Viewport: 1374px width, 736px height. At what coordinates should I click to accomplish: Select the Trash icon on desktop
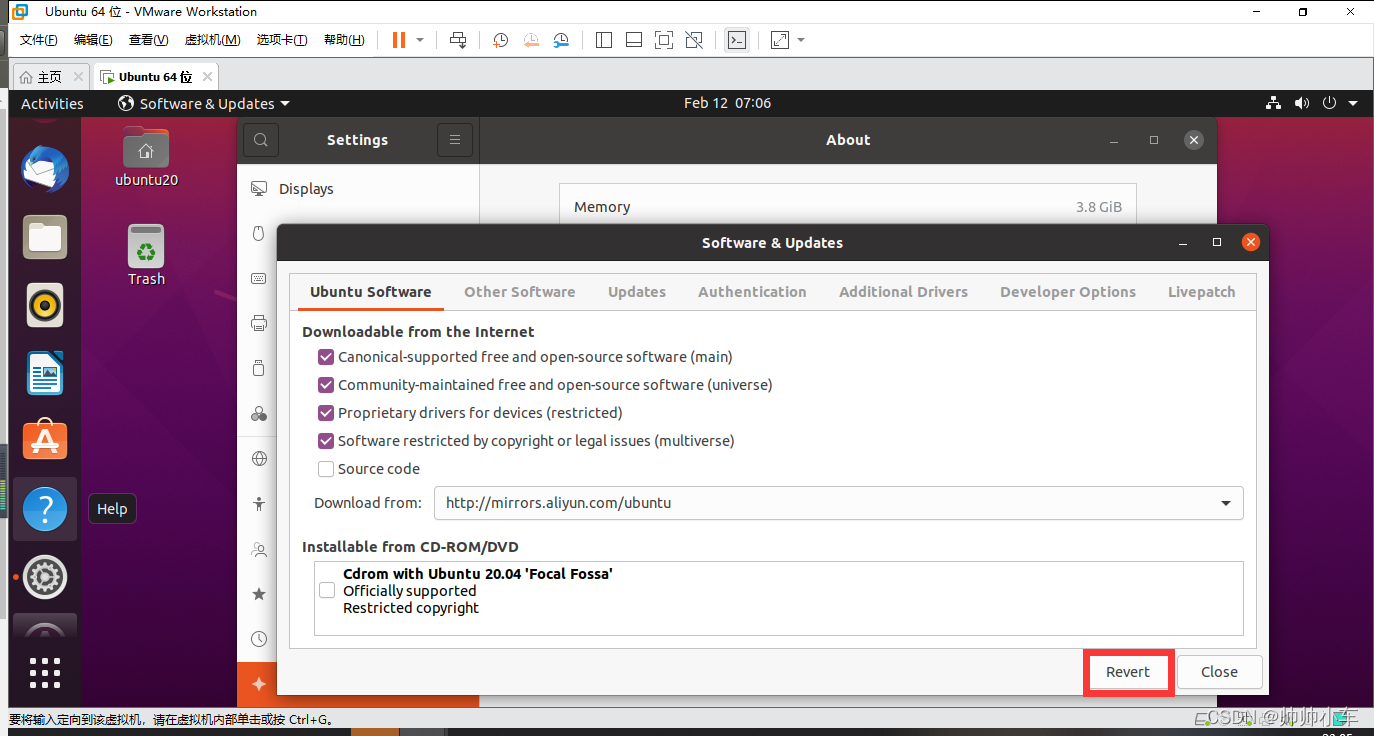coord(146,255)
